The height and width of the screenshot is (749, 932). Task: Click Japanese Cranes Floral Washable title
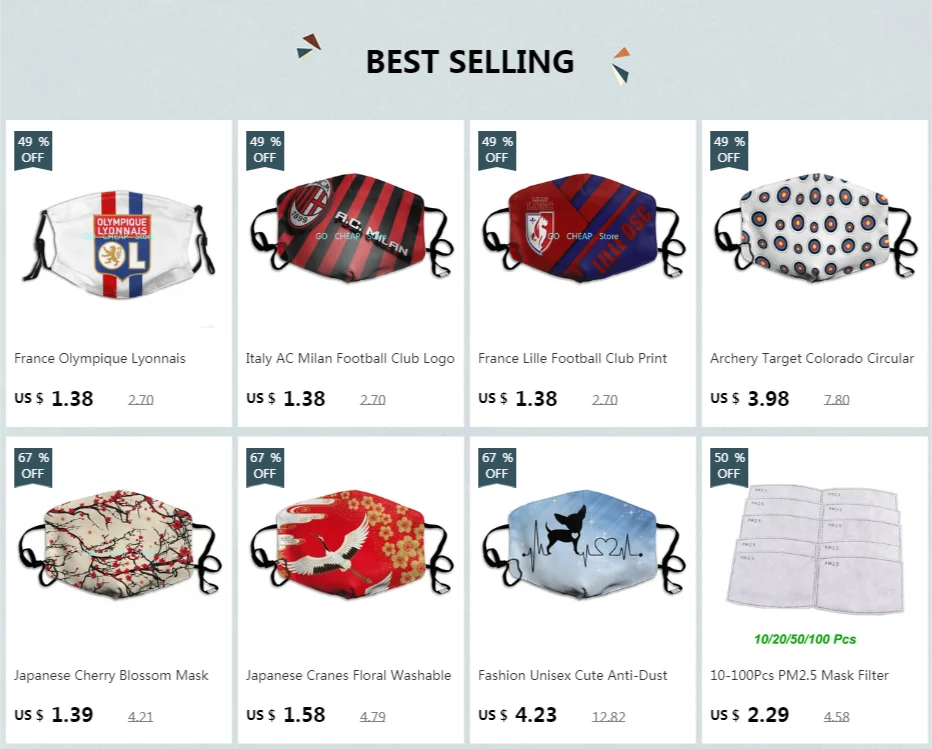(348, 675)
